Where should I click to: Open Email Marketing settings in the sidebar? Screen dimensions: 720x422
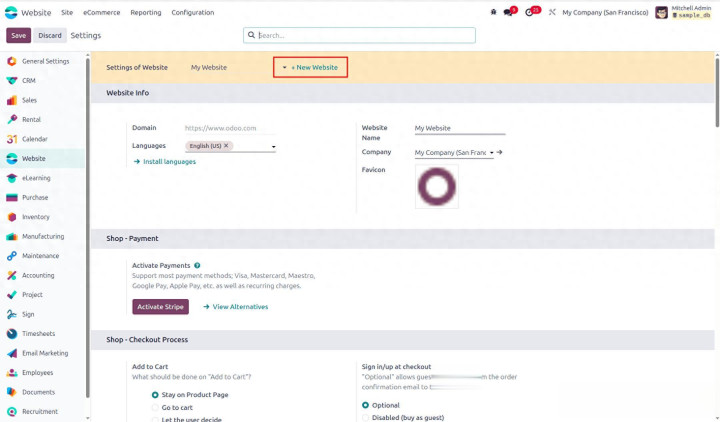(x=45, y=353)
